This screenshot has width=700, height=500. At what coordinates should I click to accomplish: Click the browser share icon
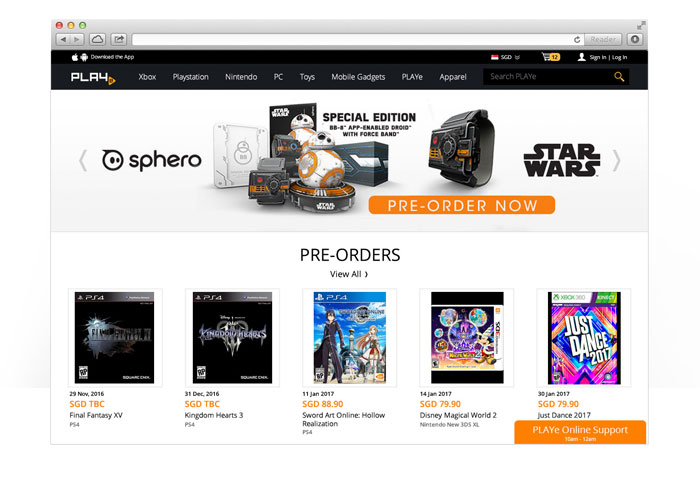pyautogui.click(x=119, y=39)
